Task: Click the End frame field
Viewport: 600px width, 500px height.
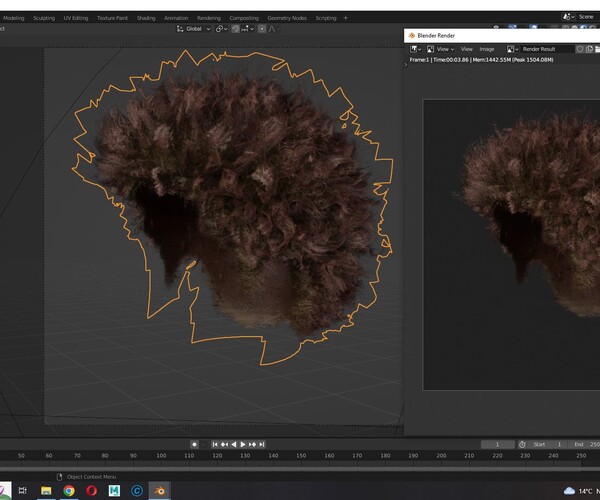Action: click(x=584, y=444)
